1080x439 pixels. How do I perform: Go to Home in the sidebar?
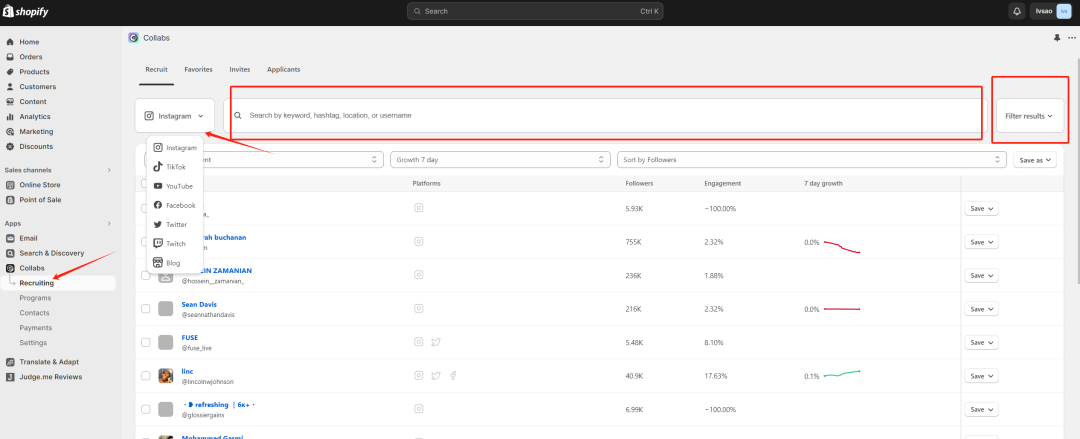pyautogui.click(x=29, y=42)
